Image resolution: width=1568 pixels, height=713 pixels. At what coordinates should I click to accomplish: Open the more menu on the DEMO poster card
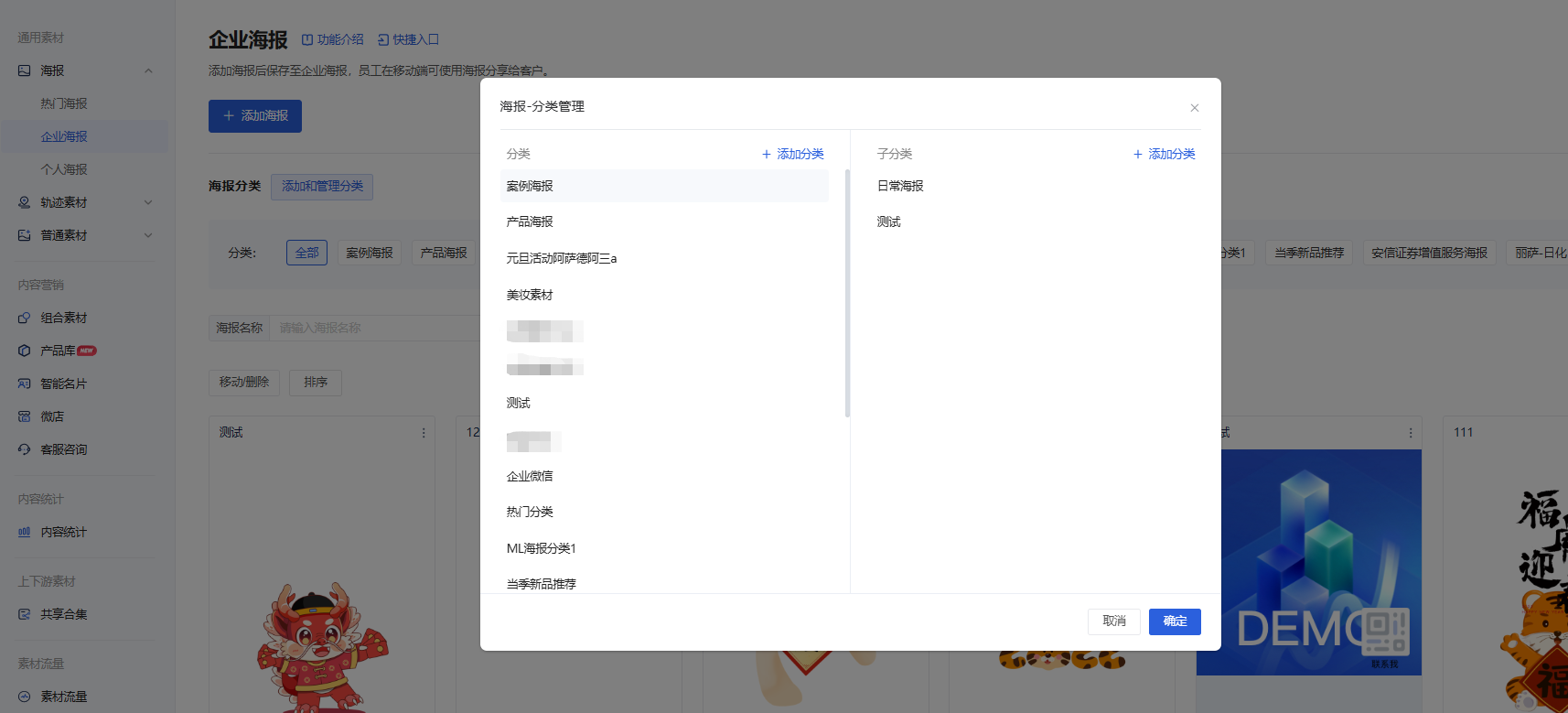pos(1411,433)
